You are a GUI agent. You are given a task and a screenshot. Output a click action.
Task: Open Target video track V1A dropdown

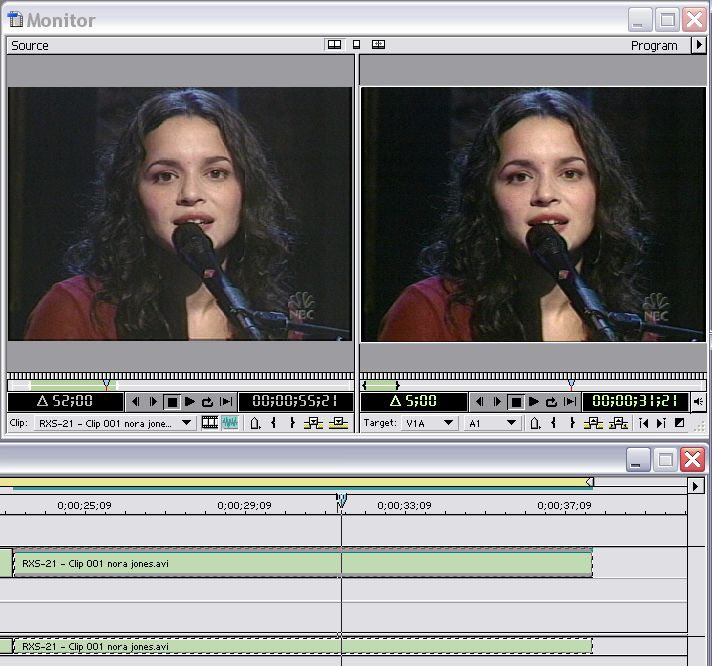[429, 424]
